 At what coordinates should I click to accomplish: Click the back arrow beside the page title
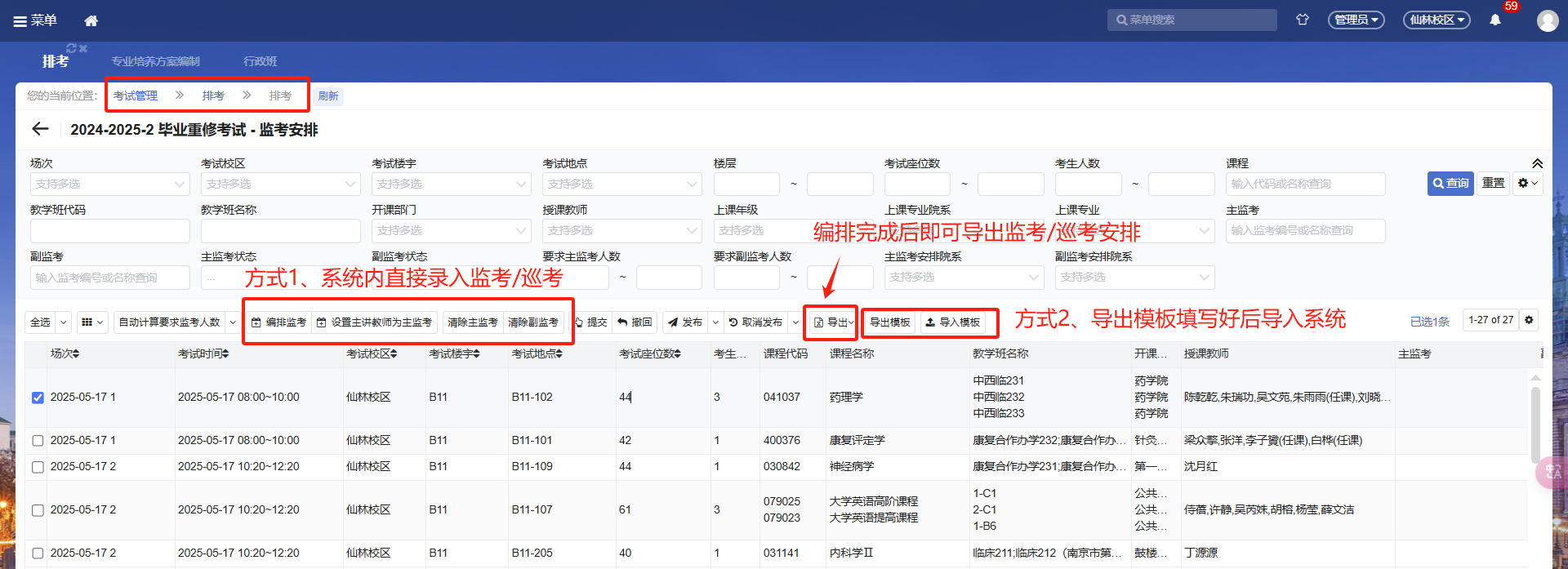coord(40,129)
